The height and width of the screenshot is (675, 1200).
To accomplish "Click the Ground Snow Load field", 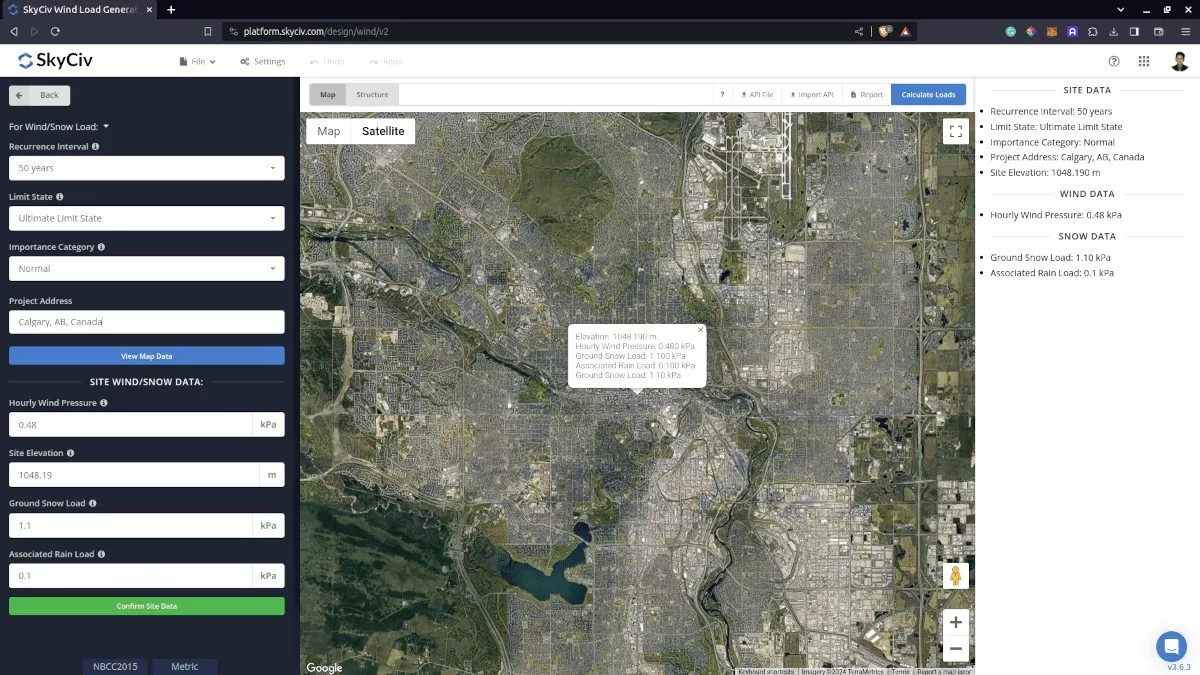I will click(x=130, y=525).
